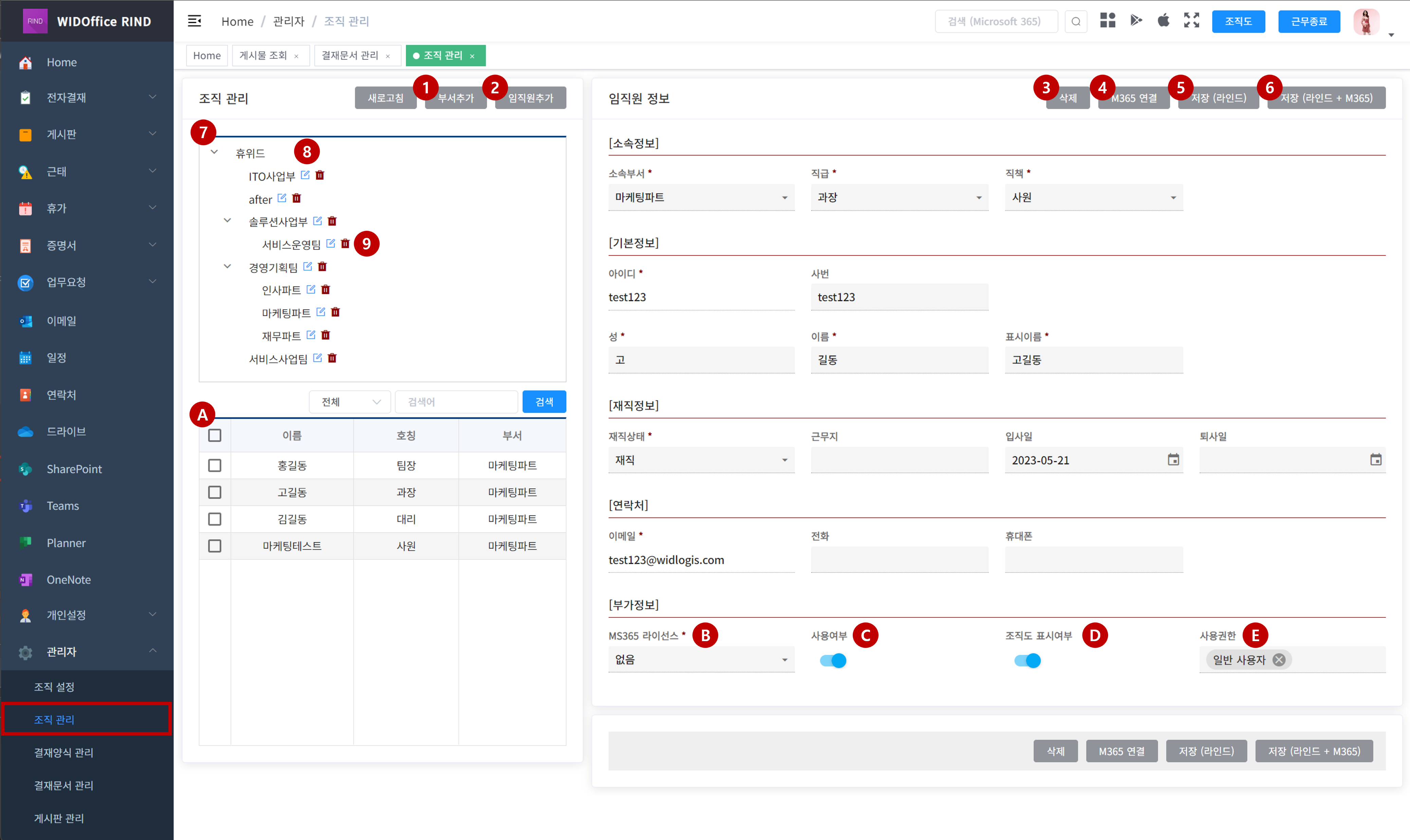This screenshot has width=1410, height=840.
Task: Collapse the 솔루션사업부 tree node
Action: 227,221
